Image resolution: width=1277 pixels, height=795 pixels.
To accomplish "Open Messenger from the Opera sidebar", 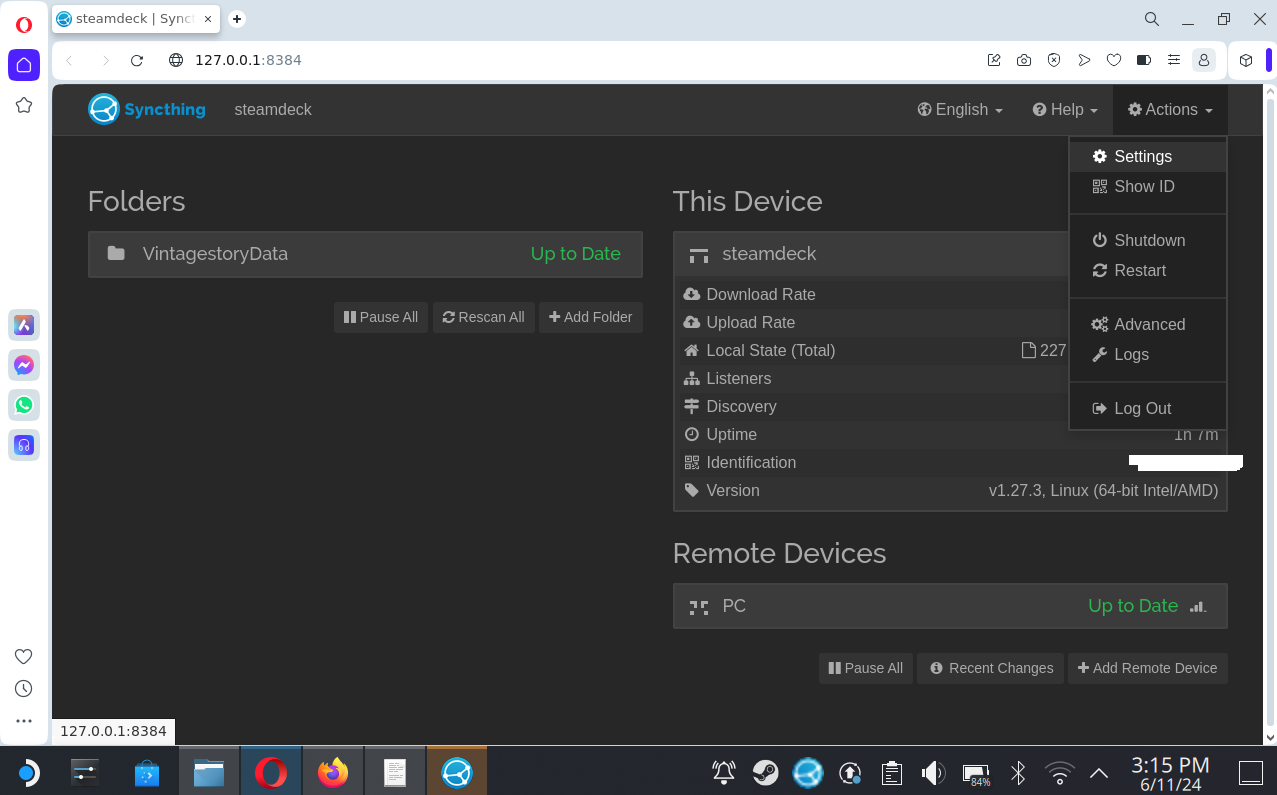I will click(24, 365).
